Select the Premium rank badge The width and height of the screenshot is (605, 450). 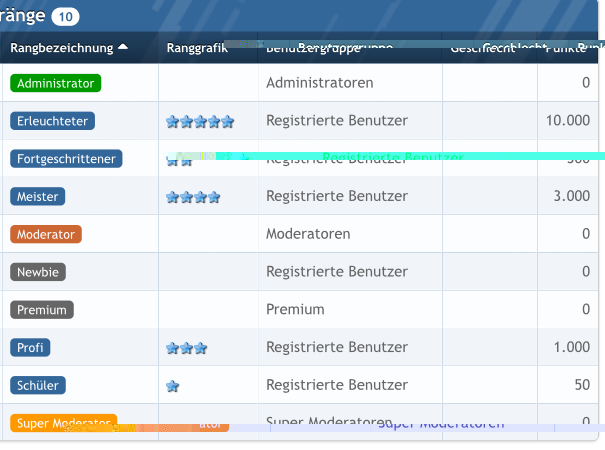[42, 310]
